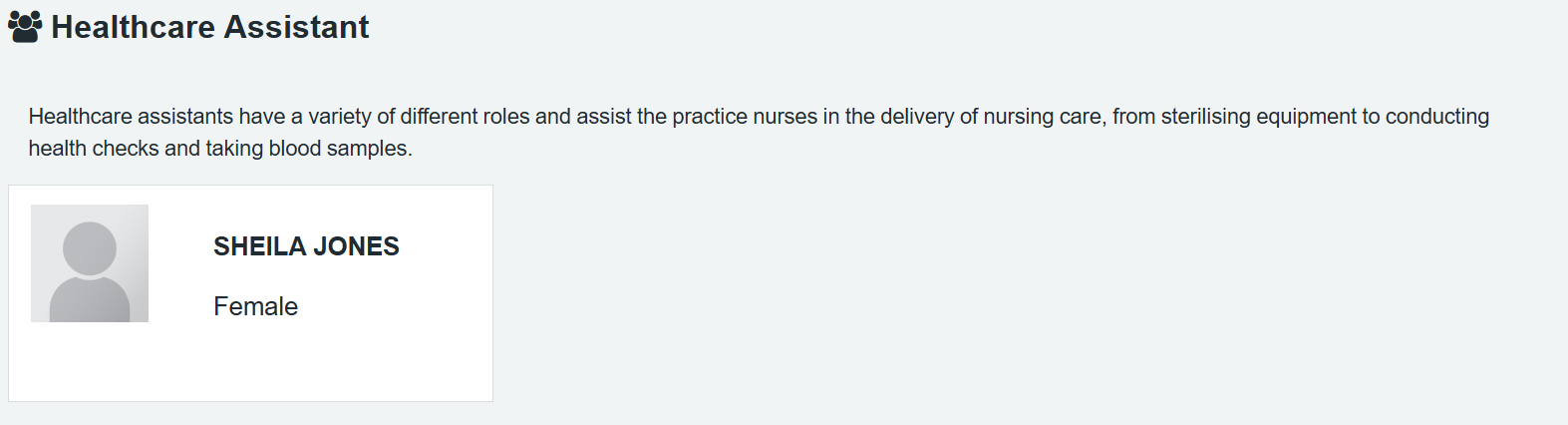Viewport: 1568px width, 425px height.
Task: Click the surname JONES on card
Action: [356, 246]
